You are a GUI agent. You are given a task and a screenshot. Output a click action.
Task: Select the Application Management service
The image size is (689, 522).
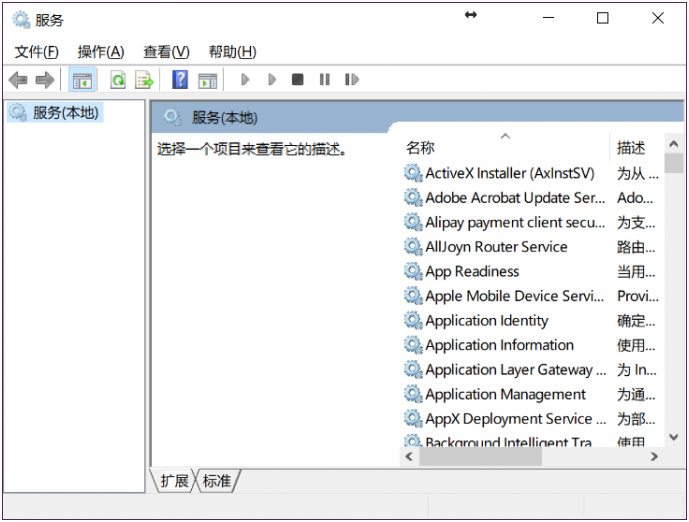click(x=504, y=395)
